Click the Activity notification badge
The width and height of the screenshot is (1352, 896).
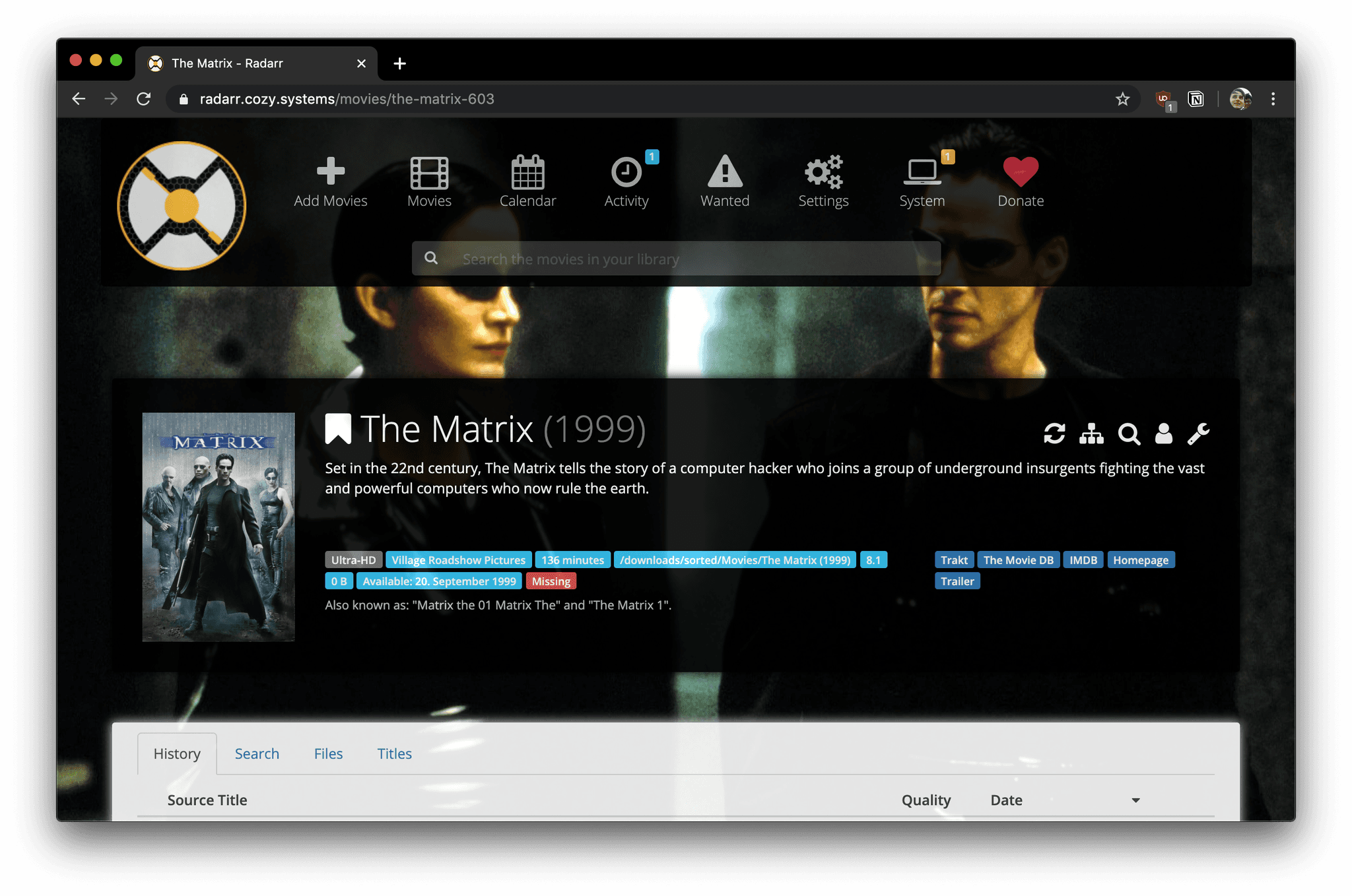pyautogui.click(x=652, y=156)
